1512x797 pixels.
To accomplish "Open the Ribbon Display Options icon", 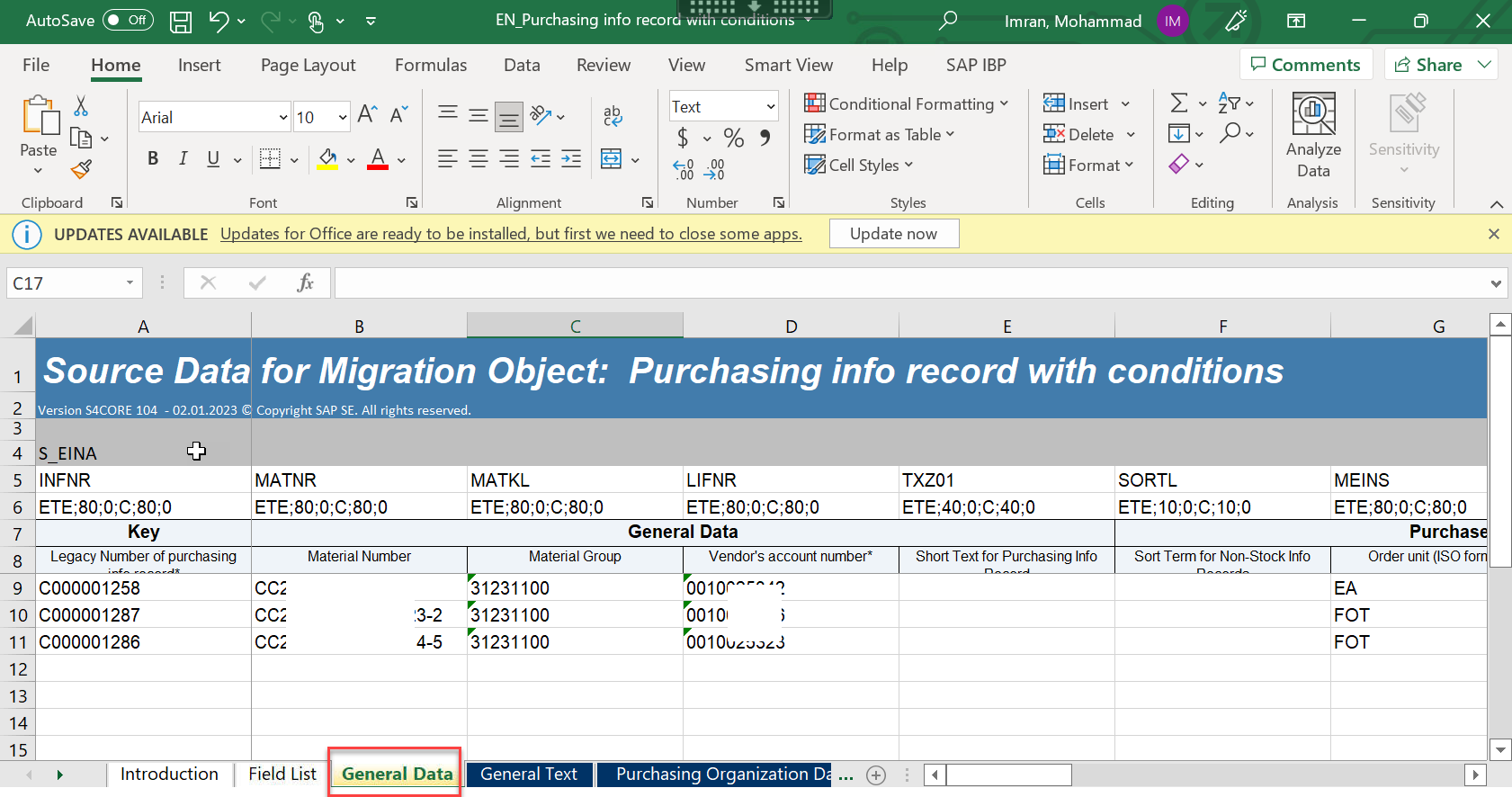I will click(1296, 21).
